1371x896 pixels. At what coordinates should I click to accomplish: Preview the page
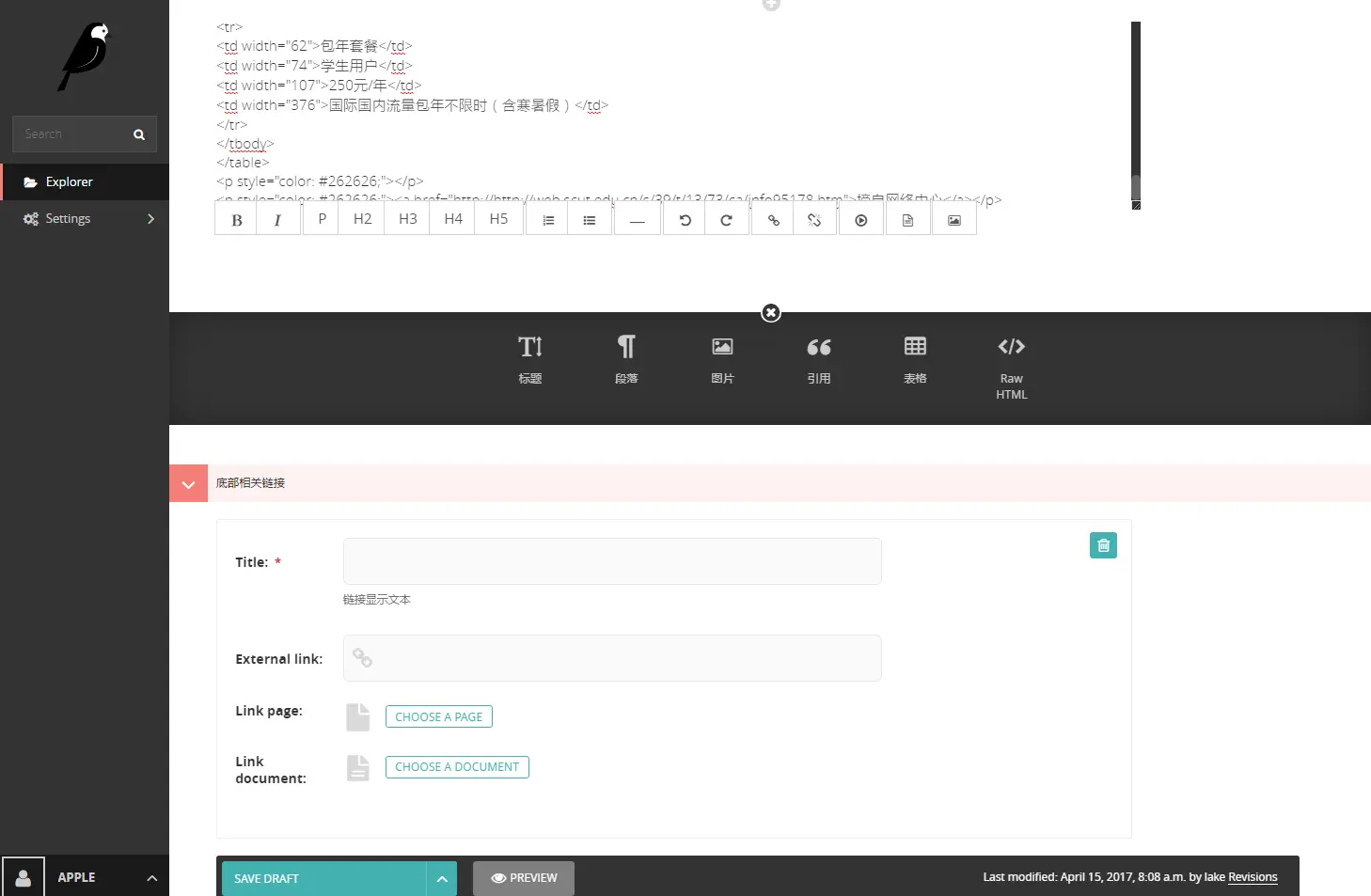pyautogui.click(x=524, y=878)
